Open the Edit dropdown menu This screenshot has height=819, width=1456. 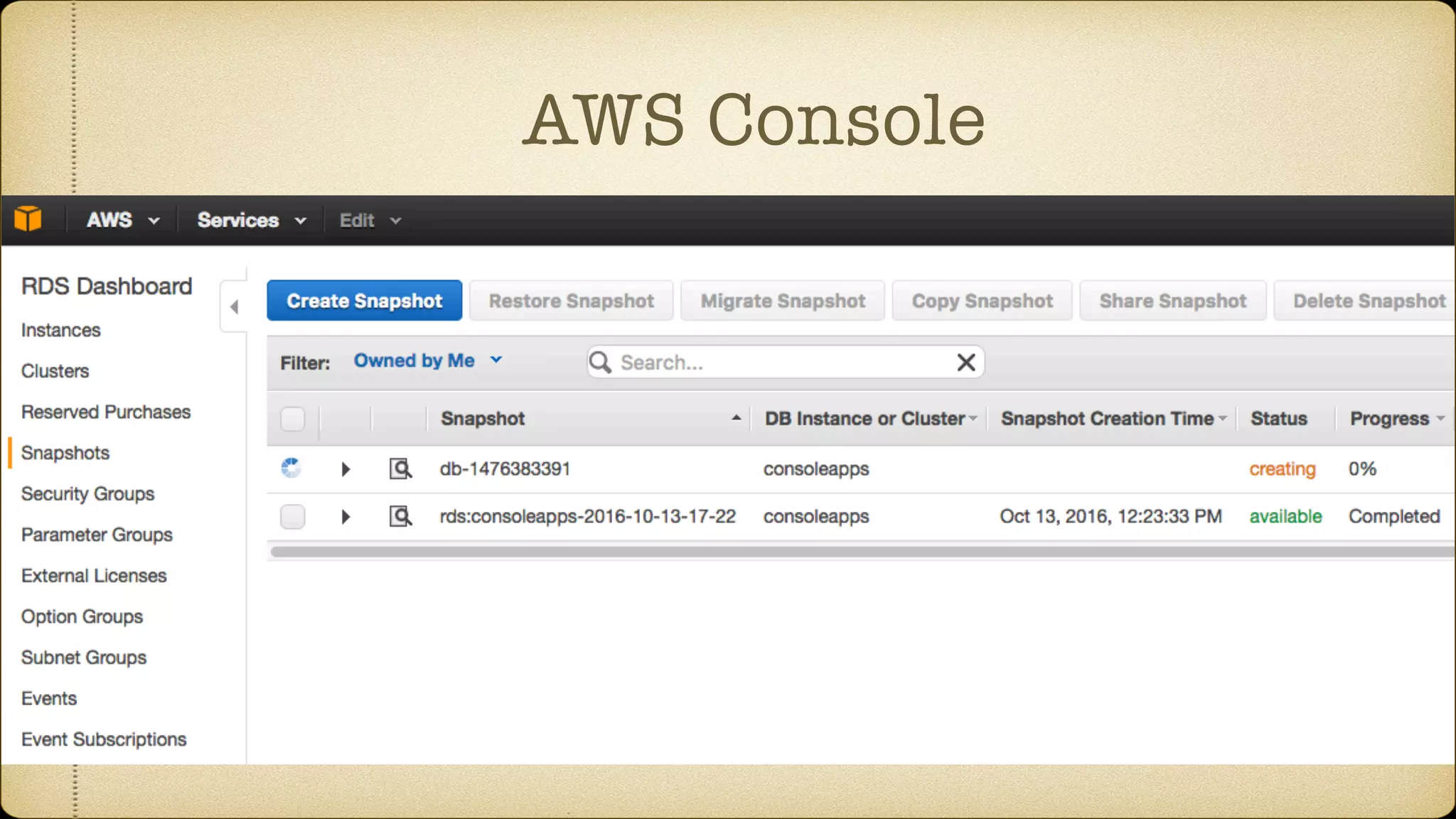(370, 220)
